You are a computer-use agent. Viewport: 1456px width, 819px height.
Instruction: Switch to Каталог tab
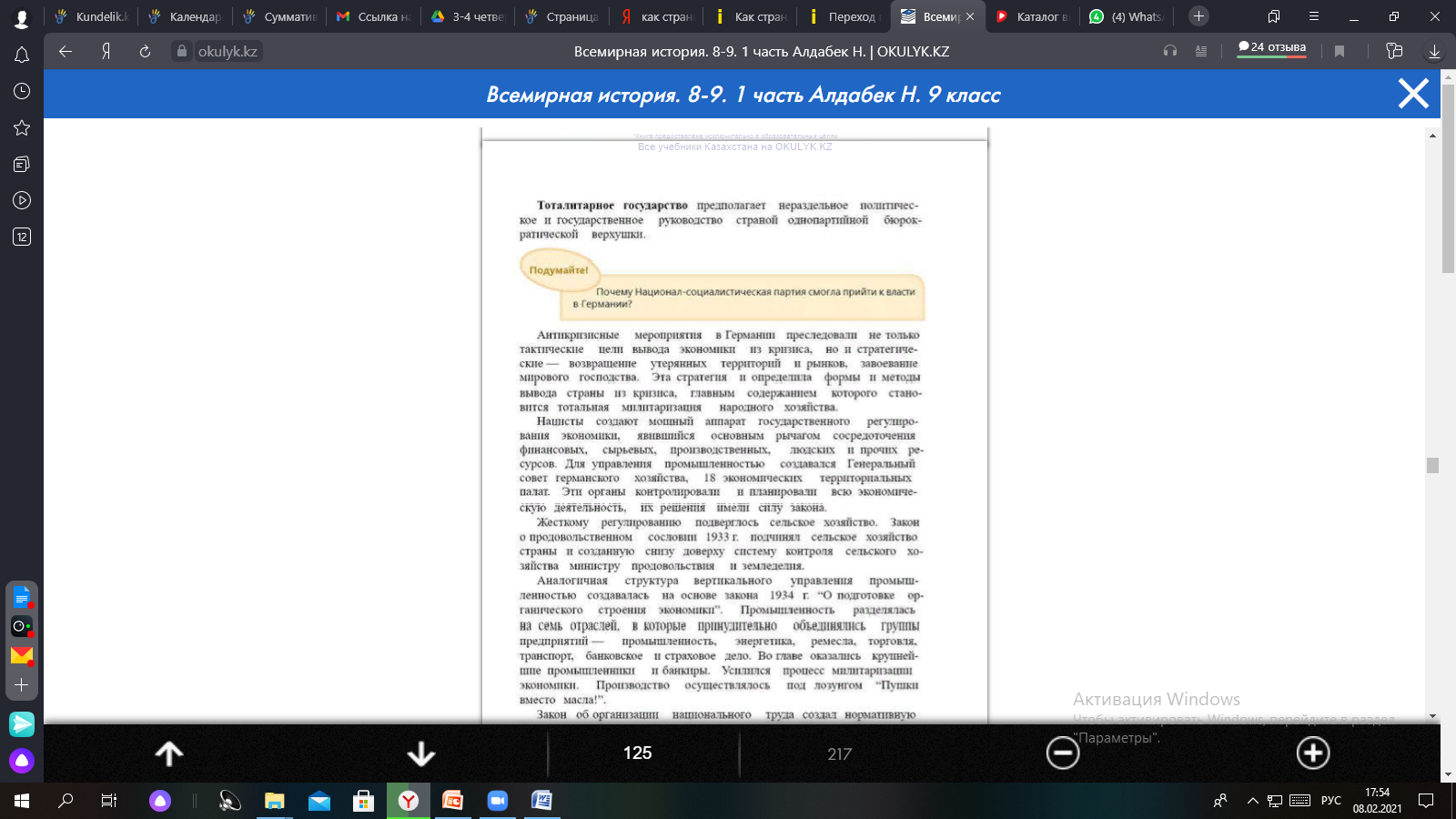(1033, 16)
